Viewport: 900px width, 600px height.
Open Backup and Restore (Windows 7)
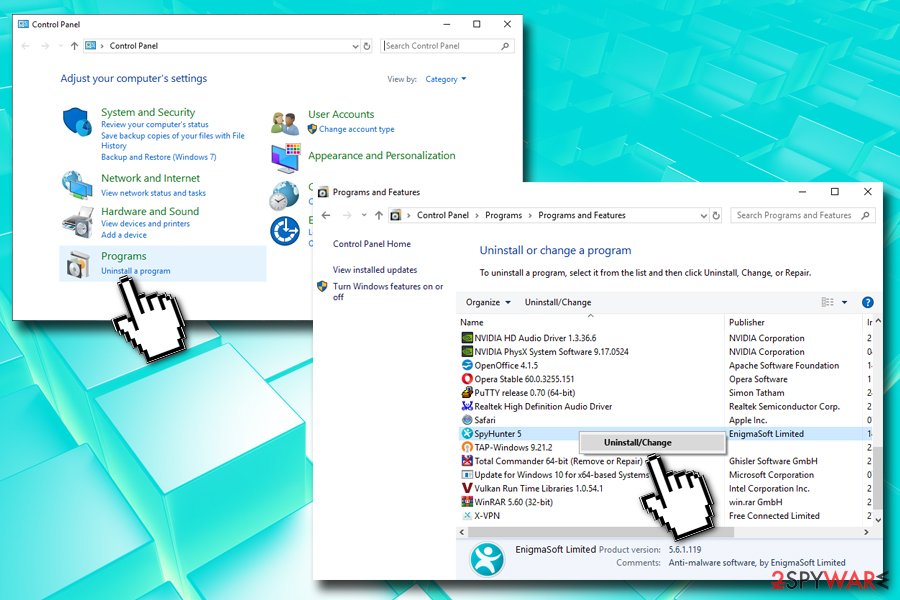tap(158, 157)
